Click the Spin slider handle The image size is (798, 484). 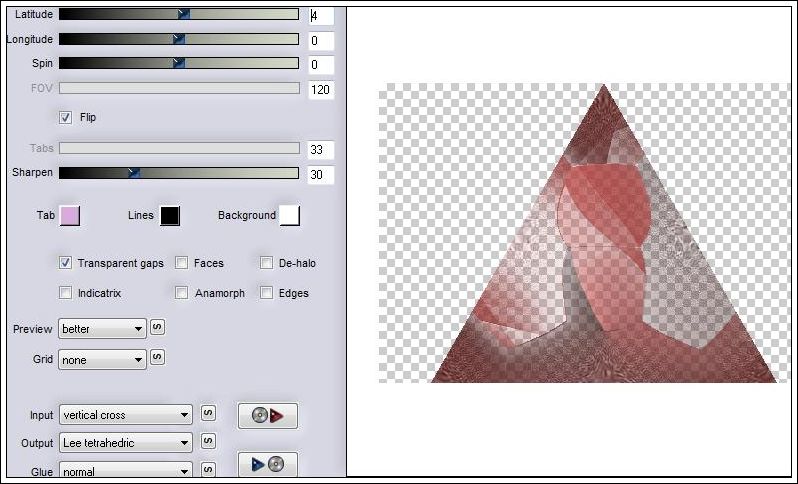coord(178,63)
